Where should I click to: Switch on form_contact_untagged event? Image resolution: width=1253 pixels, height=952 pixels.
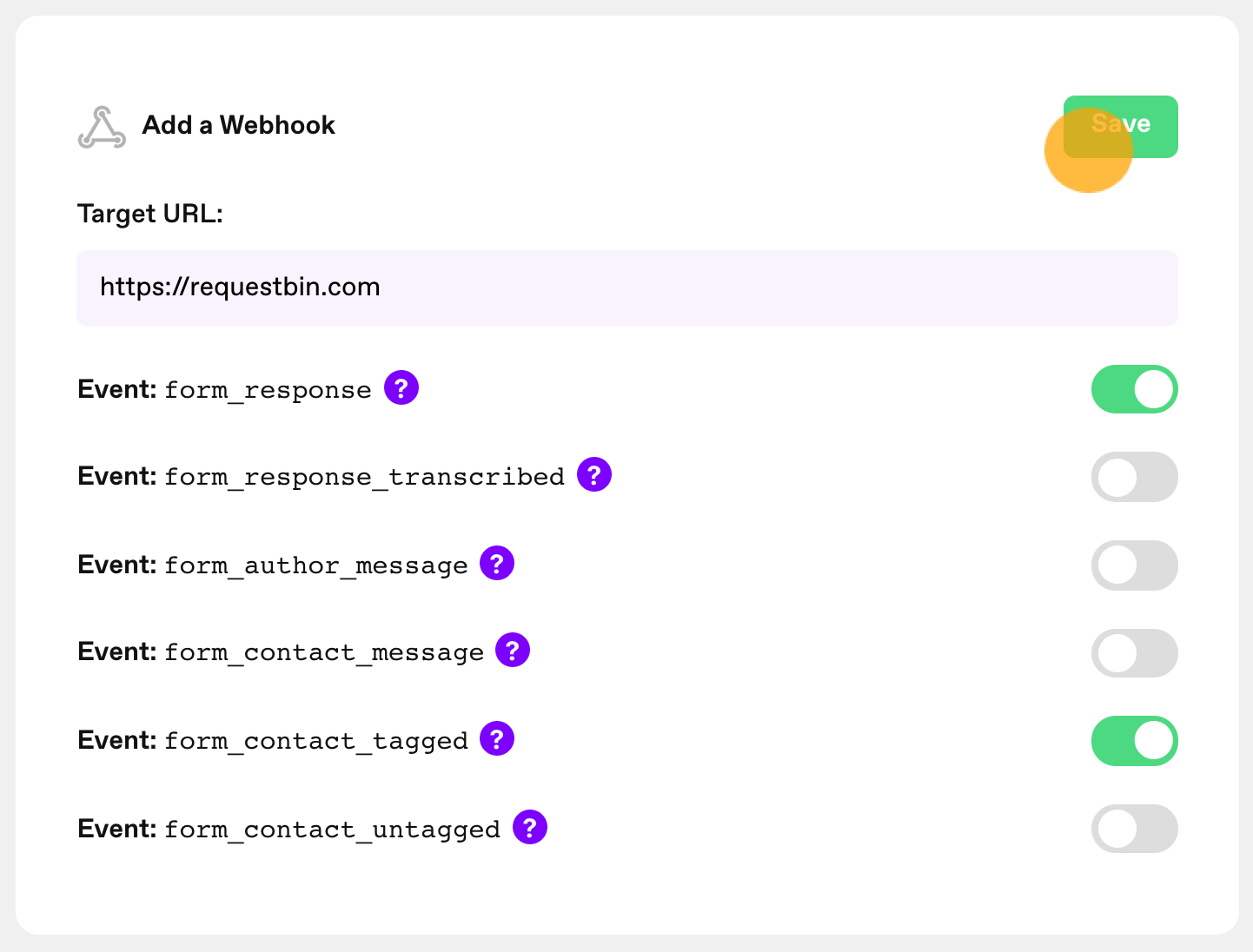[1134, 829]
